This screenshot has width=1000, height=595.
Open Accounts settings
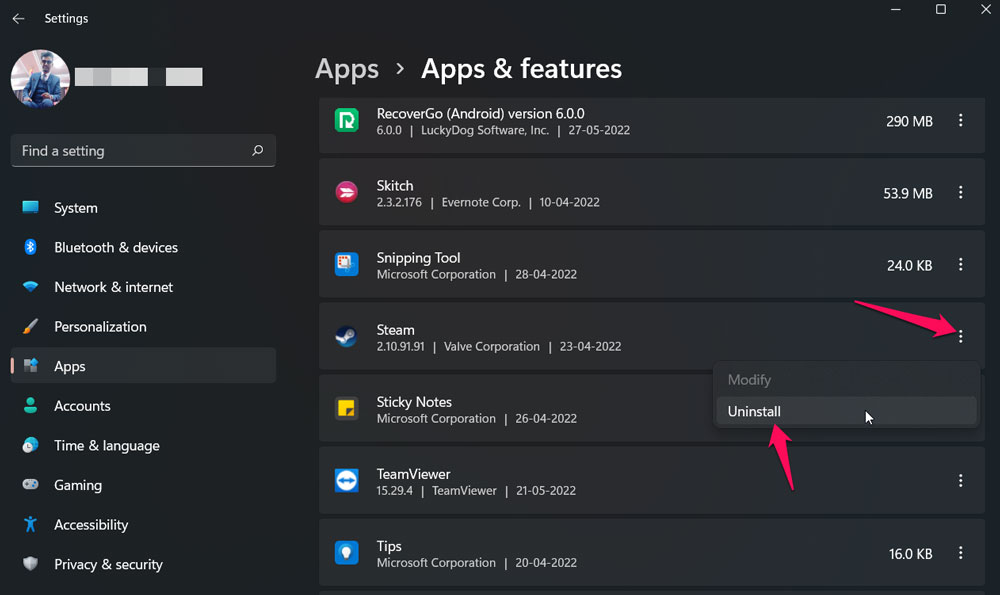pos(143,406)
